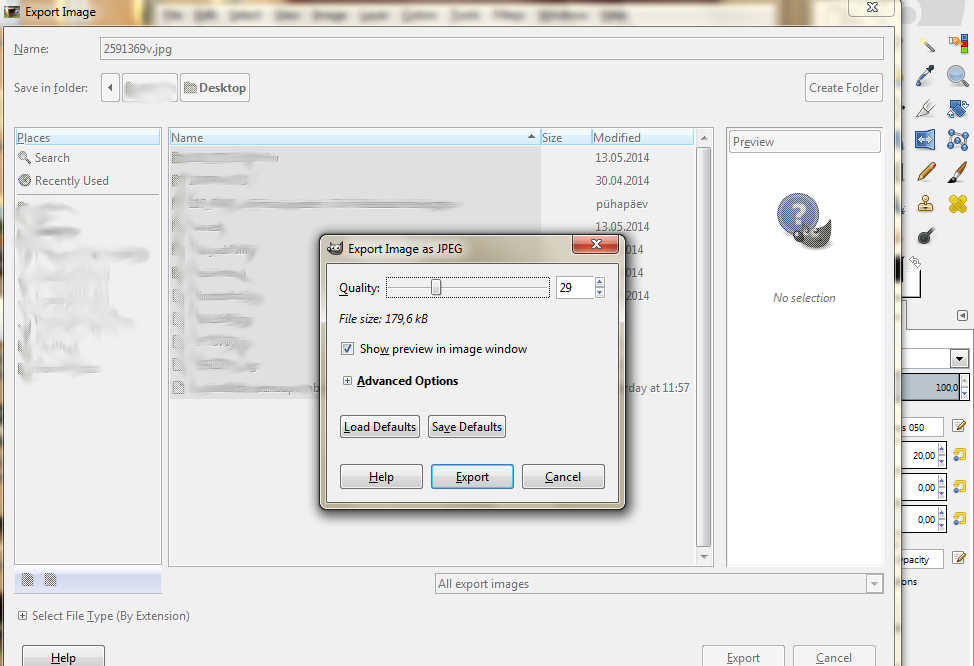Click the Load Defaults button
The width and height of the screenshot is (974, 666).
point(380,427)
